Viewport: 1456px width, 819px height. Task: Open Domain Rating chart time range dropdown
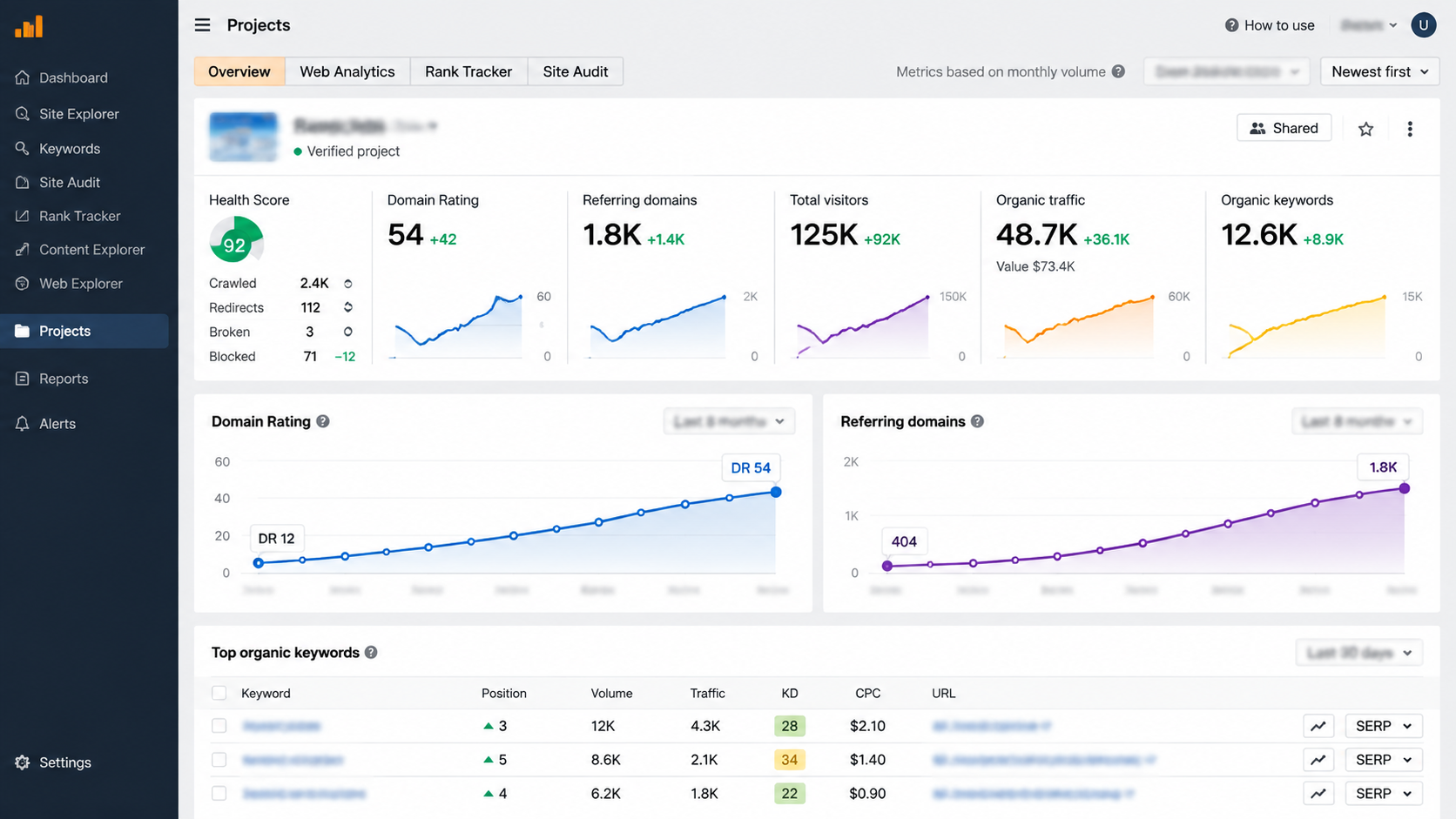coord(729,421)
